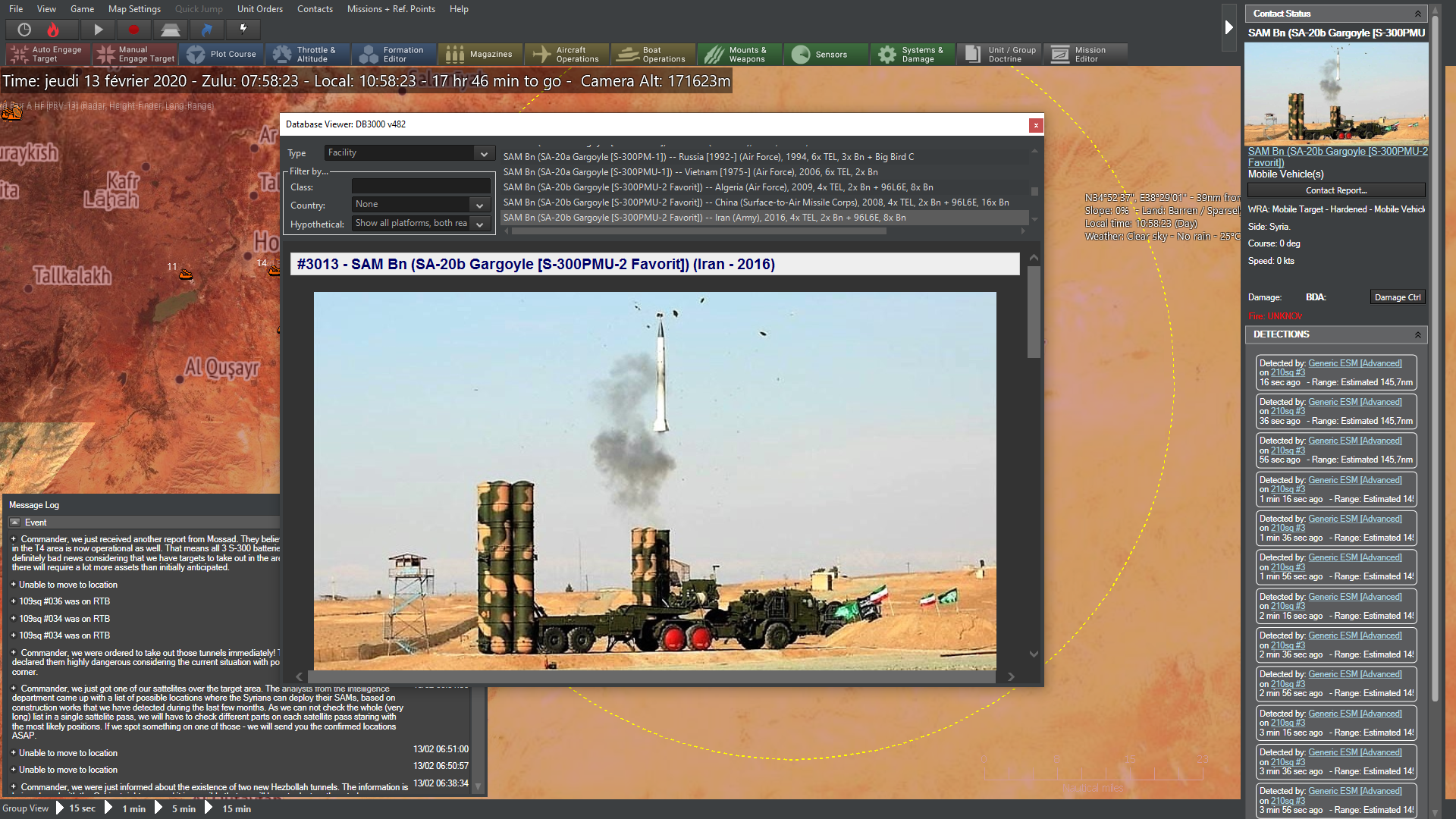
Task: Click the clock icon in the top toolbar
Action: point(24,30)
